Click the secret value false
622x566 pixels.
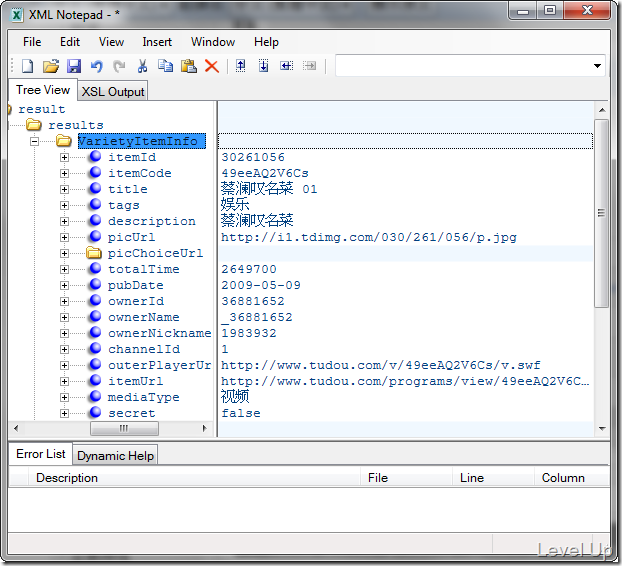241,413
